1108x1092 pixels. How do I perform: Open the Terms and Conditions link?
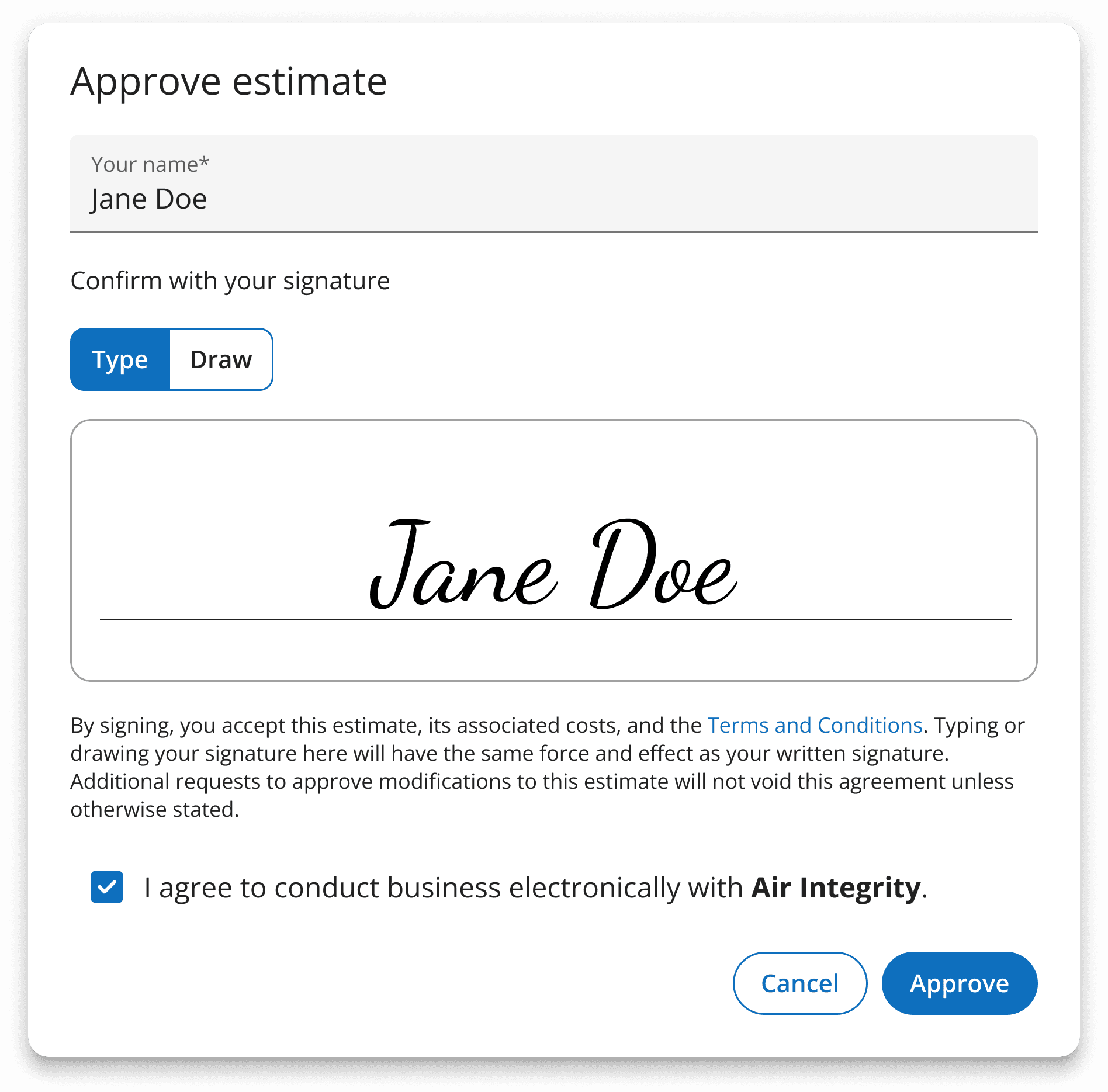(x=815, y=725)
